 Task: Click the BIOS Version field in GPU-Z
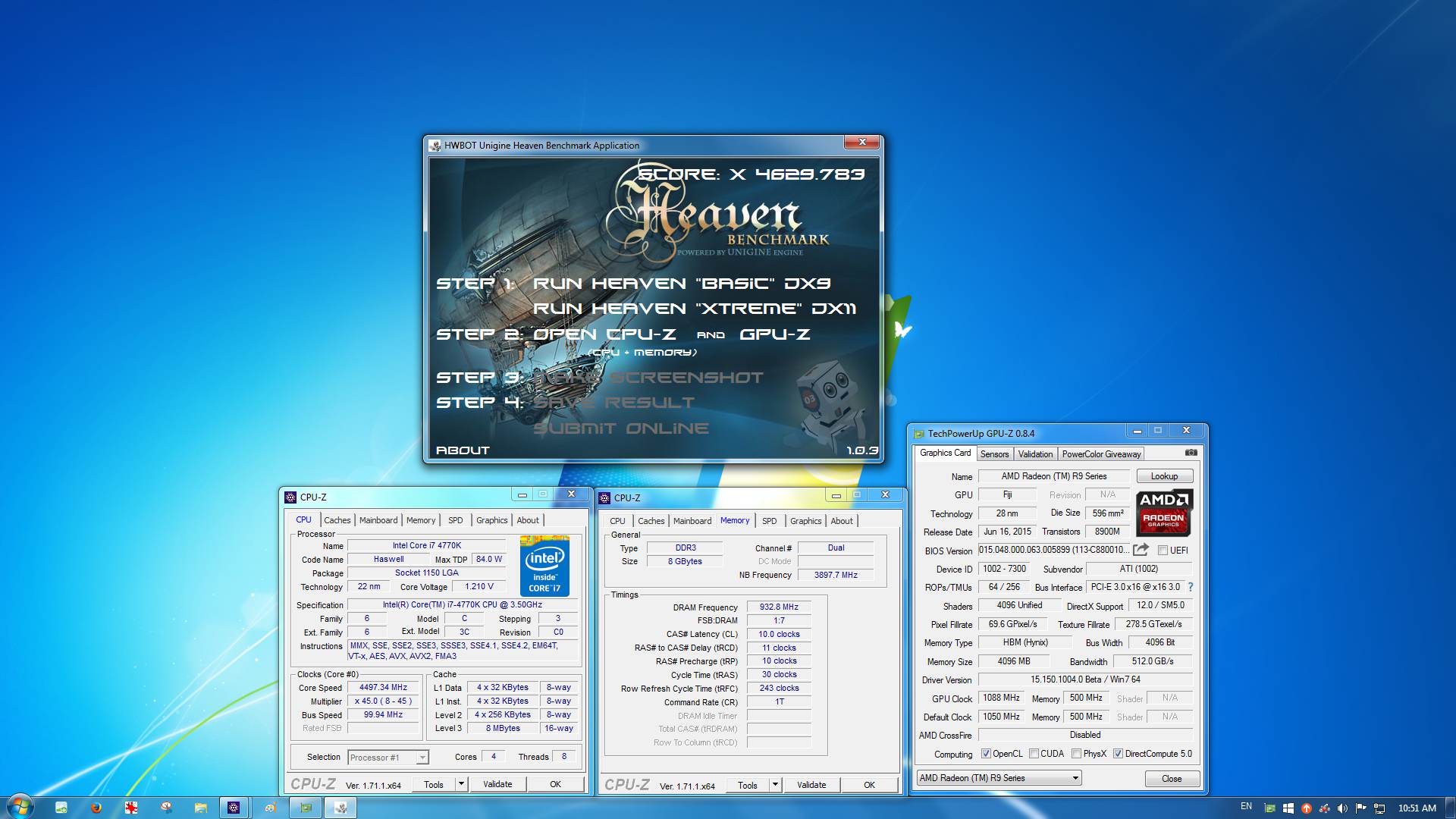tap(1053, 551)
